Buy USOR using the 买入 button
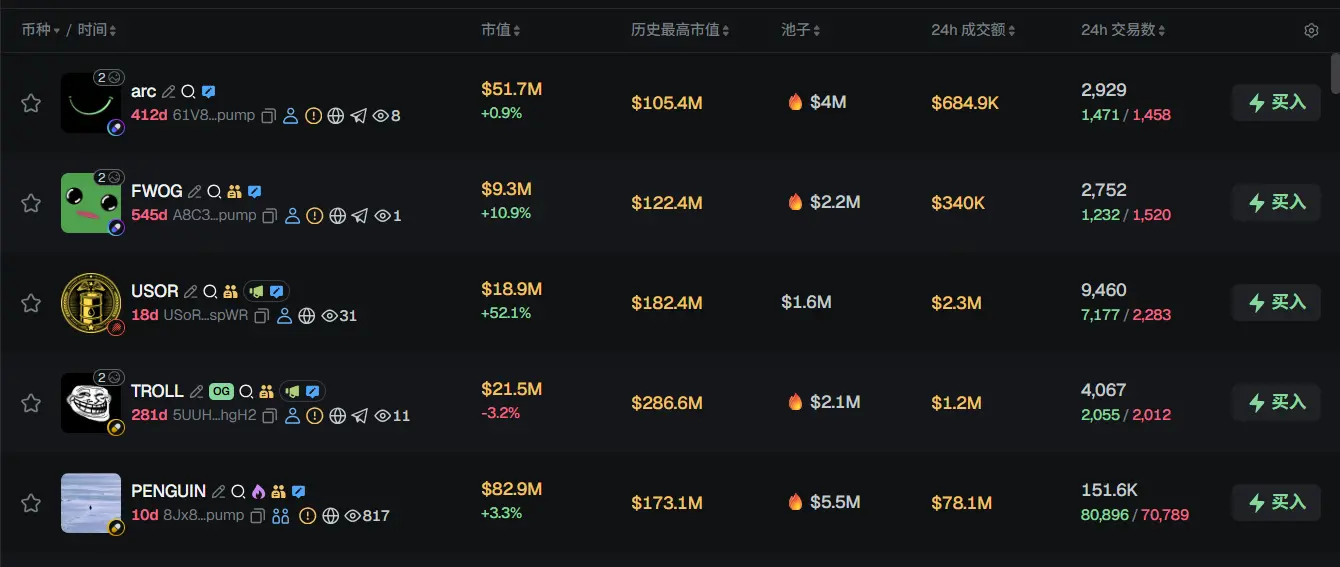The image size is (1340, 567). coord(1277,302)
